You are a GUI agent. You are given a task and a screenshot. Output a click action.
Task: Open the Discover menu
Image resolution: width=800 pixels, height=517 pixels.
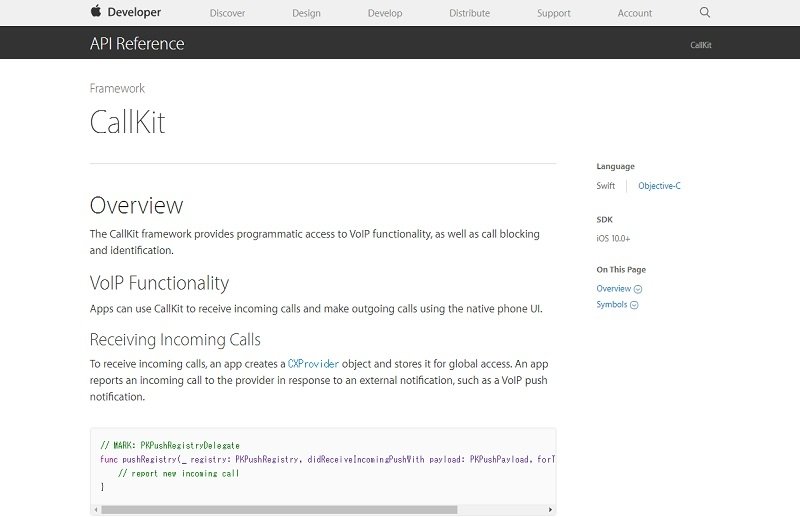tap(227, 13)
